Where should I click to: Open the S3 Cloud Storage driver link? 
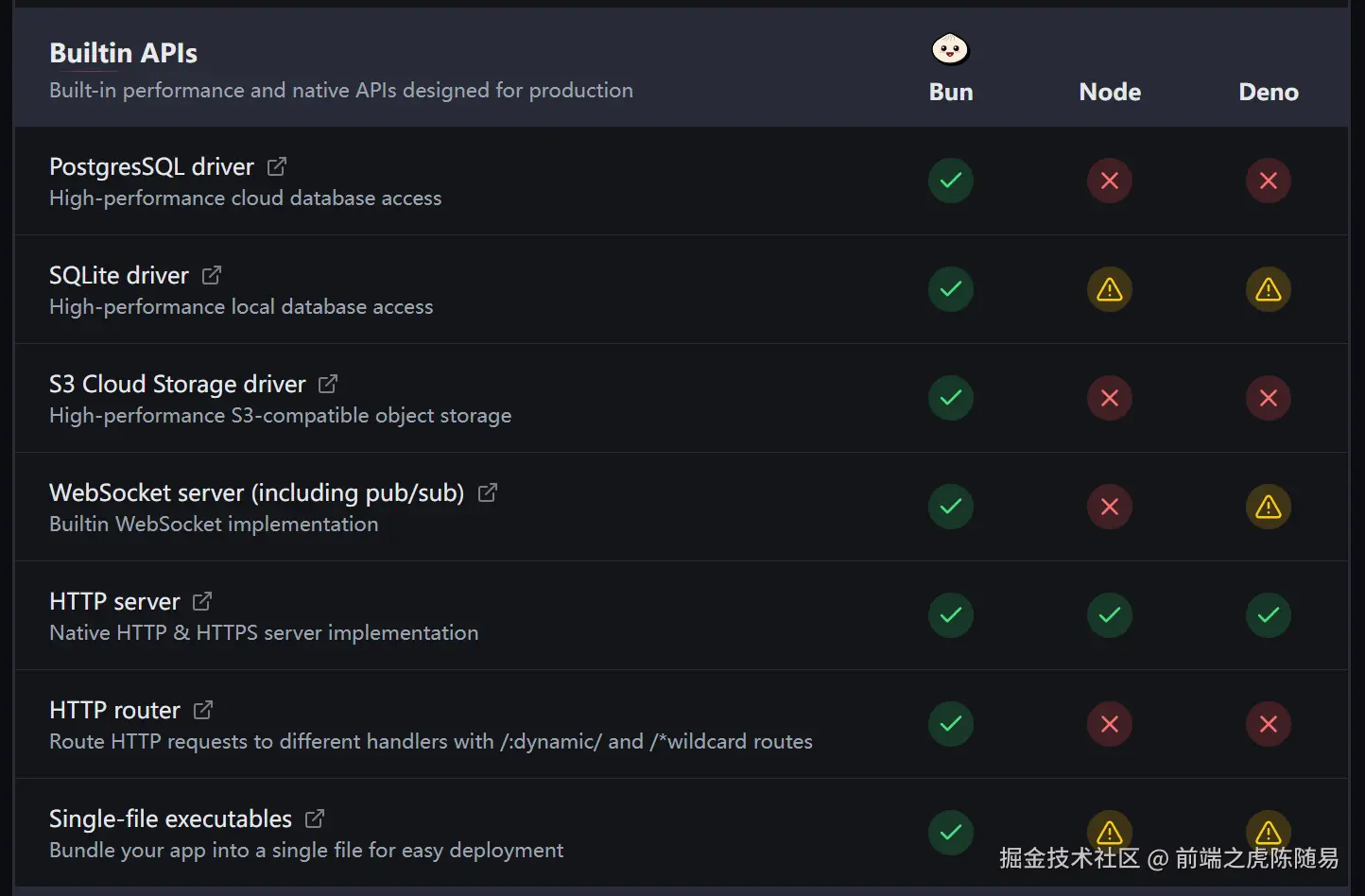click(177, 385)
